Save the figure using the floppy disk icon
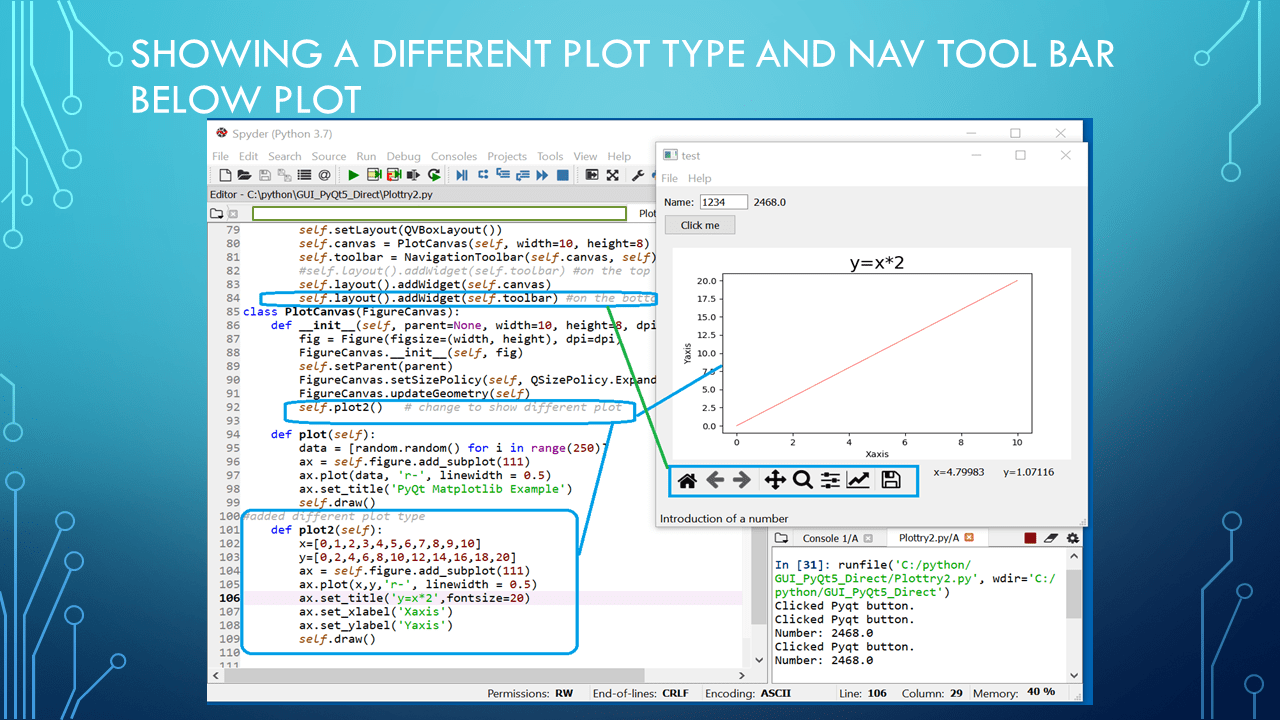 coord(891,480)
